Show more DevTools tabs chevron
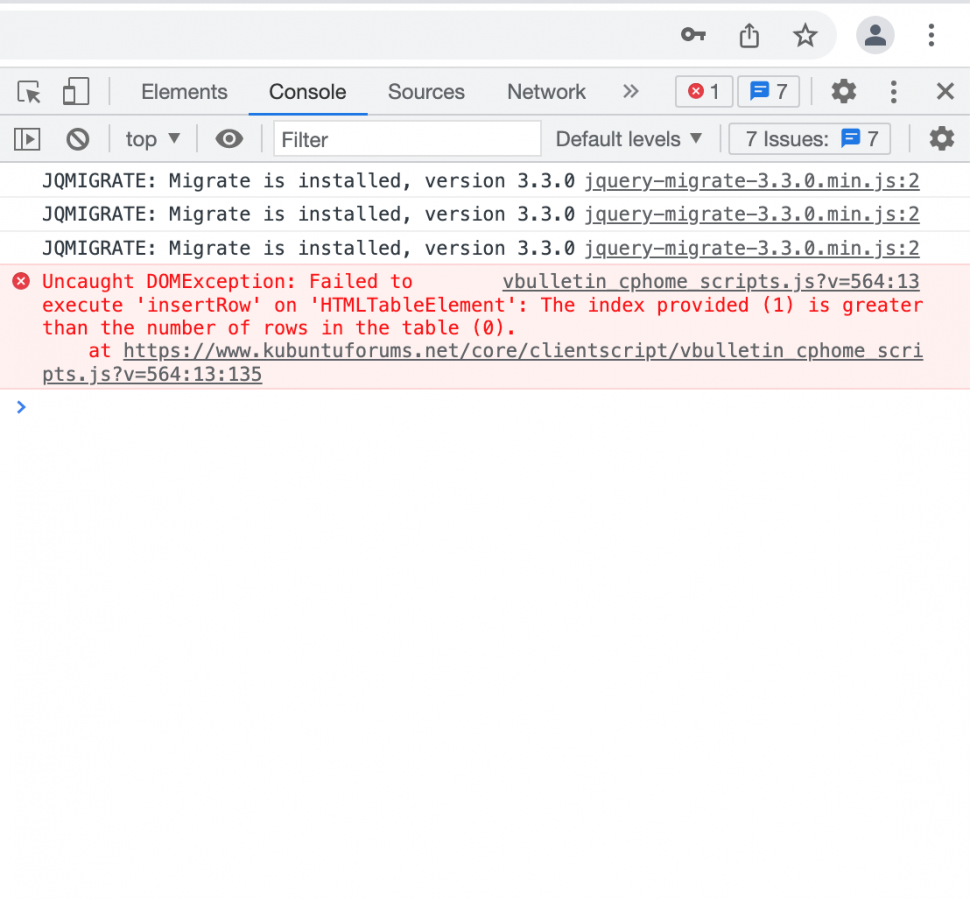This screenshot has height=900, width=970. 630,92
